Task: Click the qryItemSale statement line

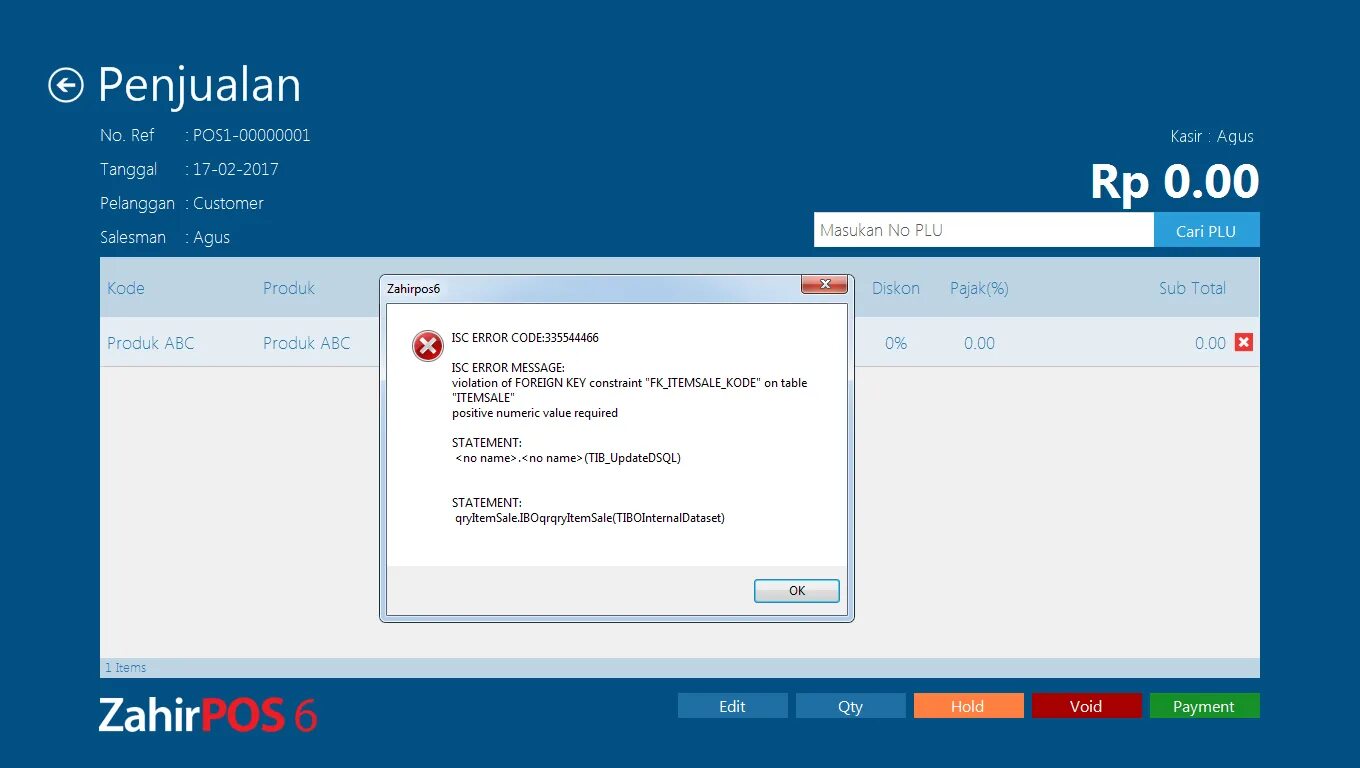Action: click(x=590, y=518)
